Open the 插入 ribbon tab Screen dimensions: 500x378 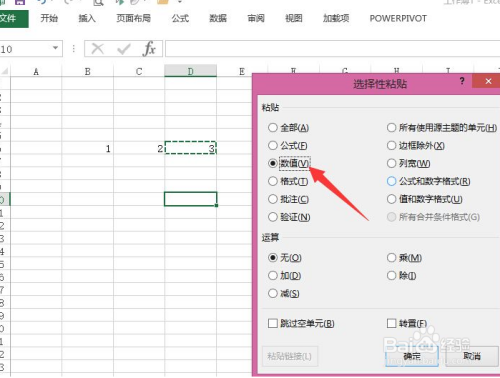[x=87, y=18]
